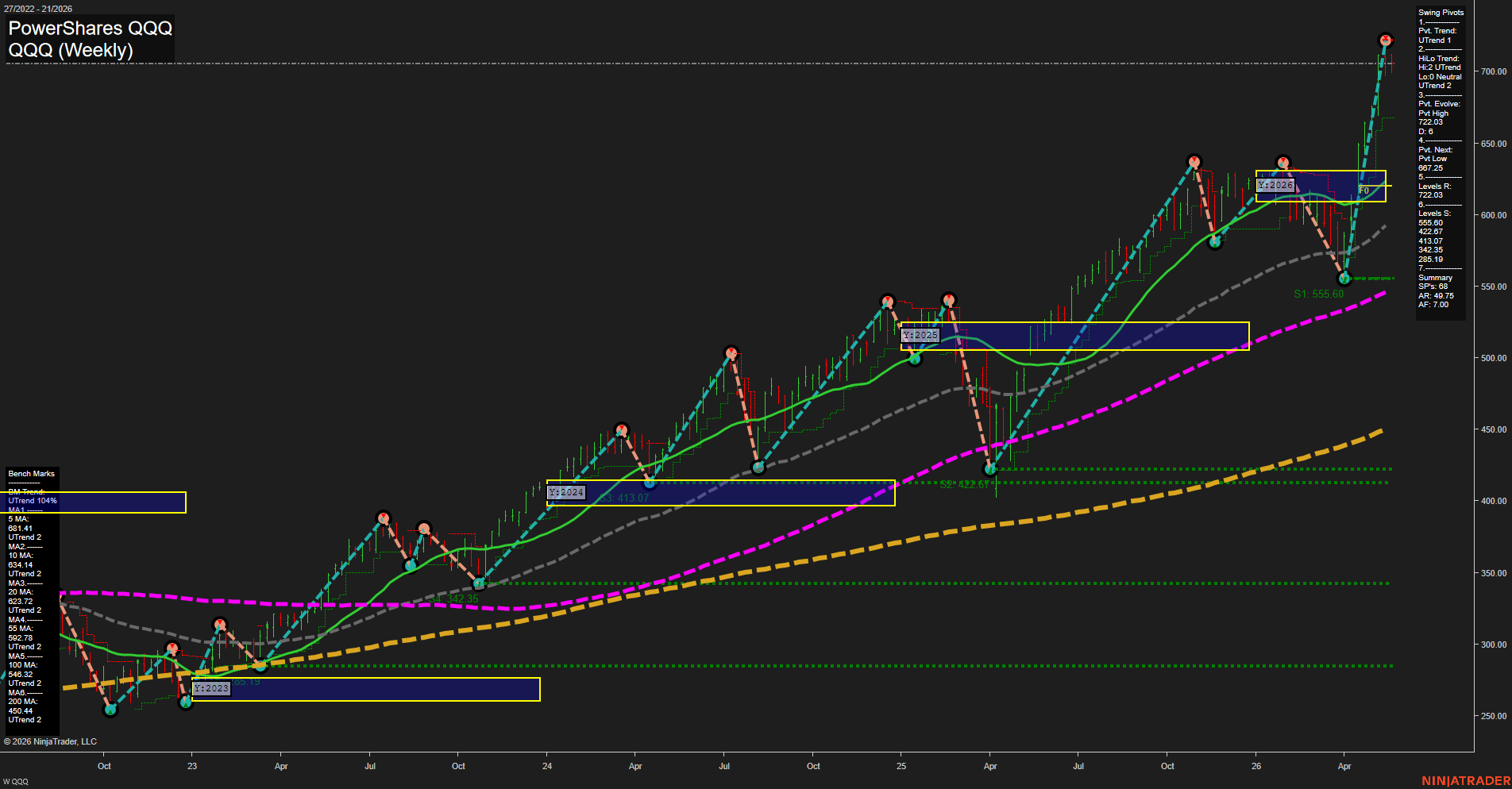Click the 667.25 pivot low value
Screen dimensions: 1512x789
[x=1430, y=168]
